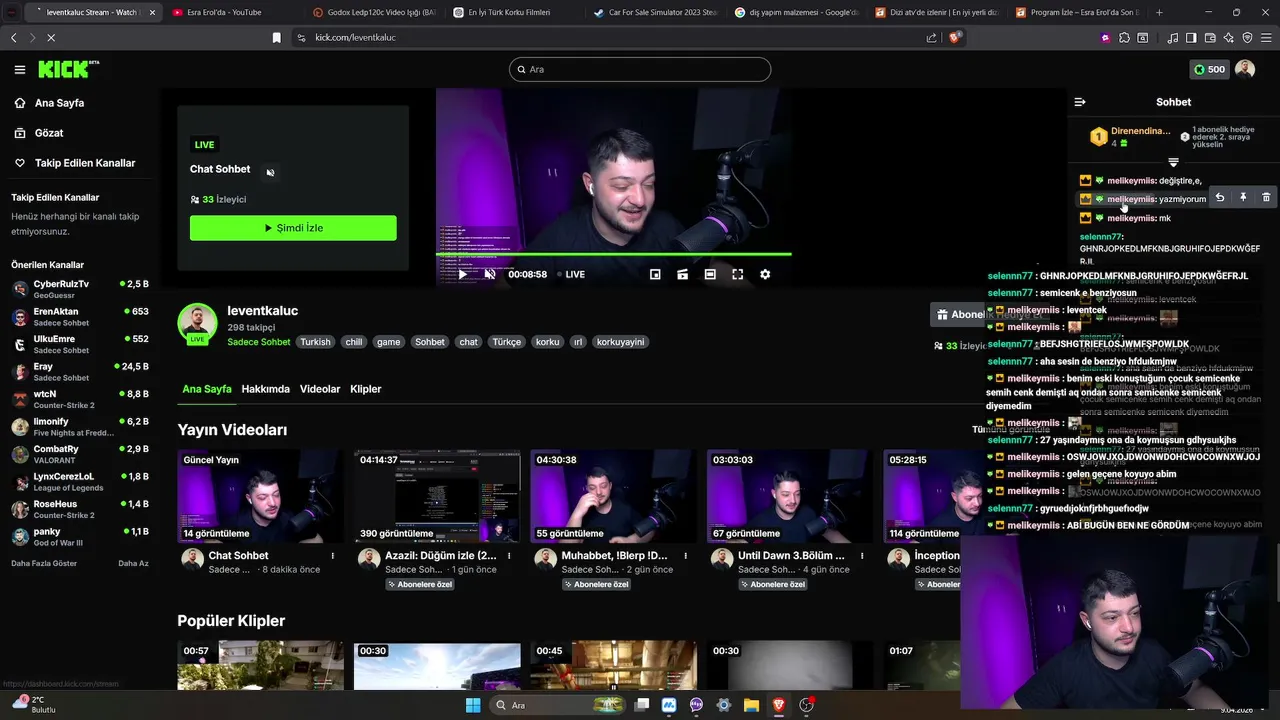Expand the gift leaderboard chevron
Image resolution: width=1280 pixels, height=720 pixels.
coord(1173,162)
